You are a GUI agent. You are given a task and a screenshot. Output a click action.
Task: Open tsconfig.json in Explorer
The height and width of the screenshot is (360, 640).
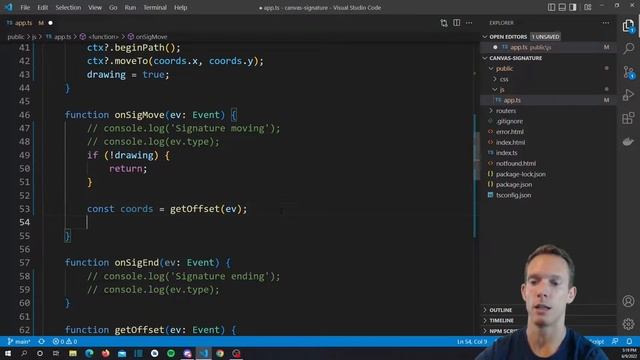513,195
